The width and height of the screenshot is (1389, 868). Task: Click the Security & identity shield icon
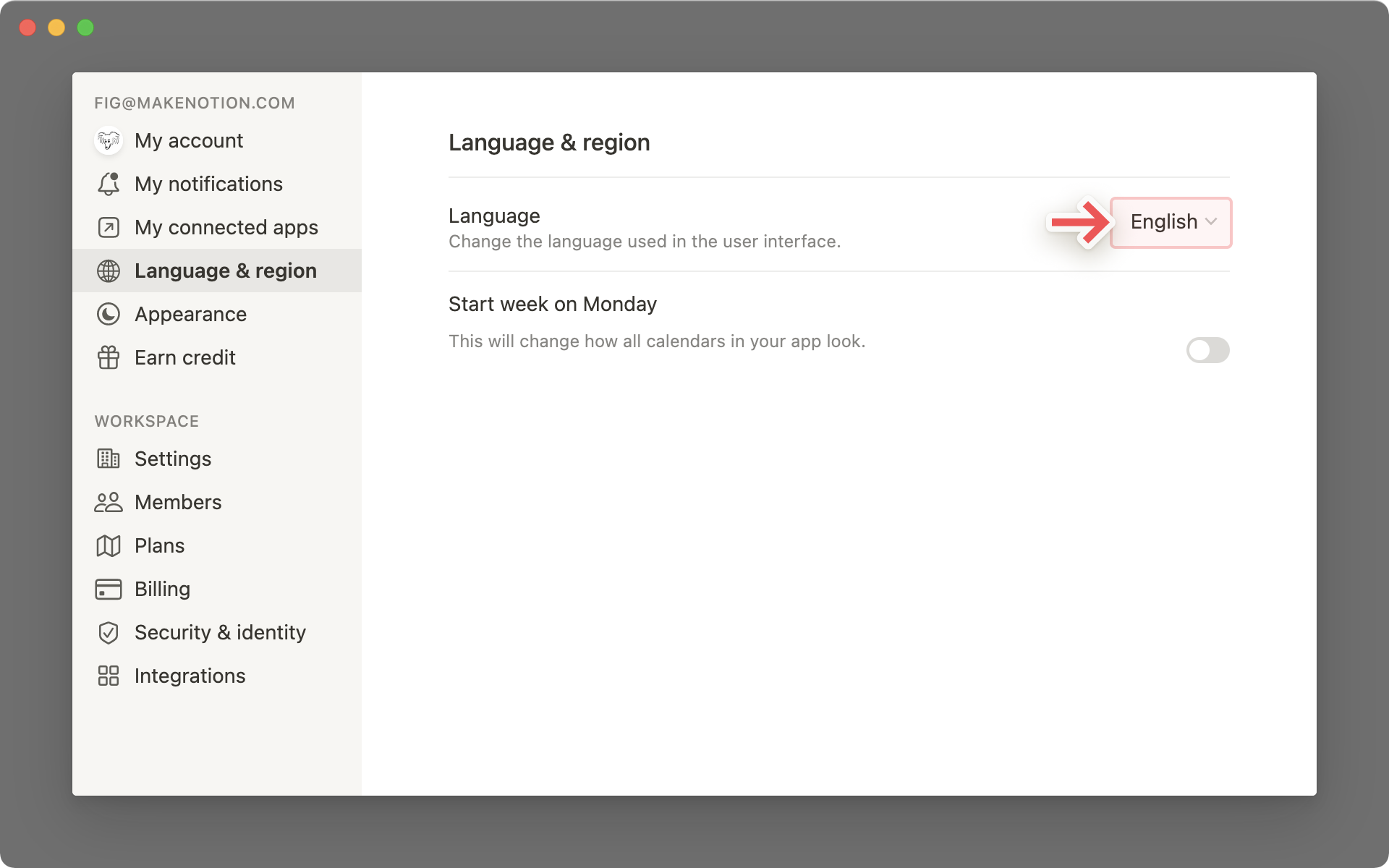click(110, 632)
